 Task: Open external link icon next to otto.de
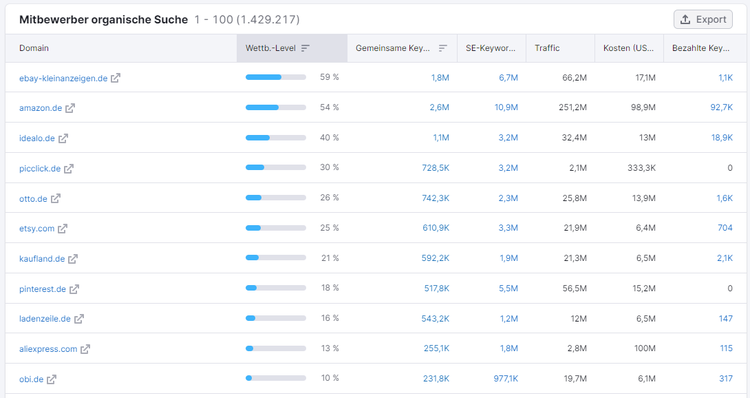(x=55, y=199)
